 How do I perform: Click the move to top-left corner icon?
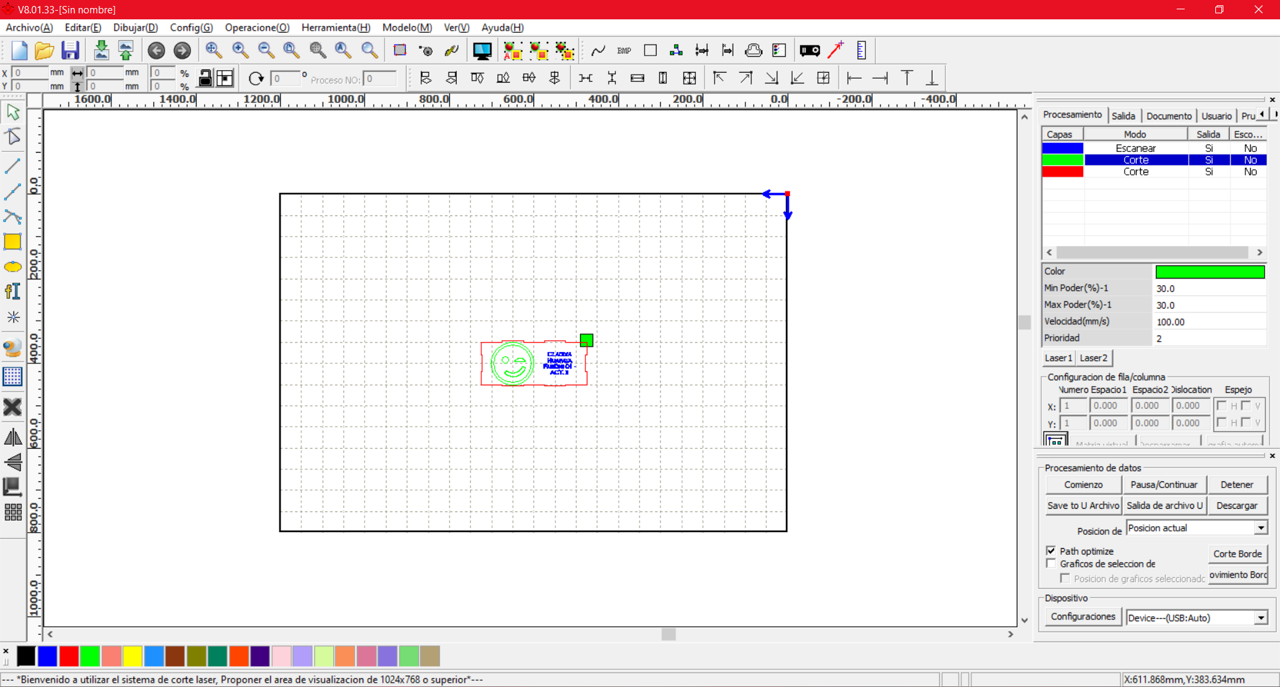tap(719, 78)
